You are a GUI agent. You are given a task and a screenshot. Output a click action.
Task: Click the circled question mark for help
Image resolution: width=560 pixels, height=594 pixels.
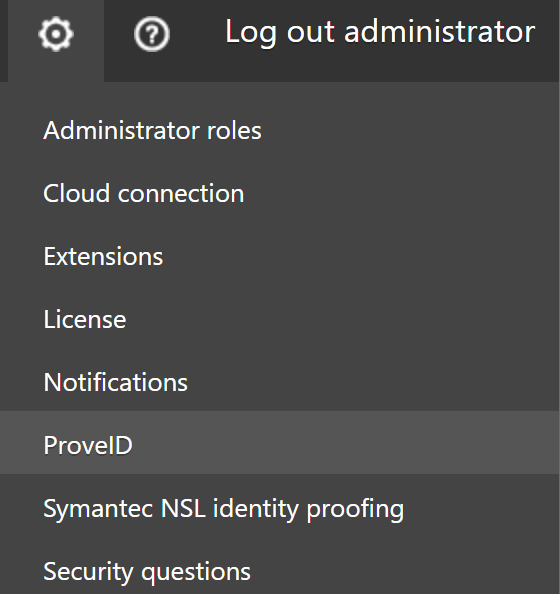pyautogui.click(x=152, y=34)
